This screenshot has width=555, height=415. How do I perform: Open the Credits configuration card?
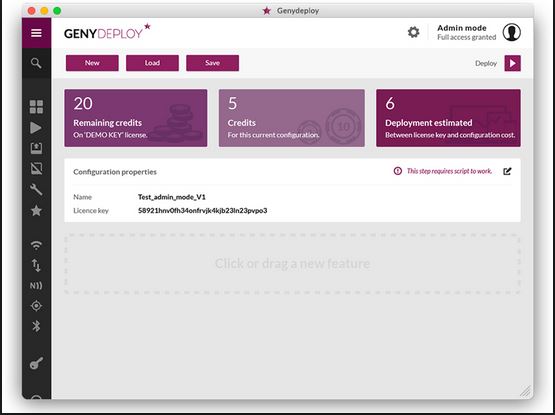(292, 118)
